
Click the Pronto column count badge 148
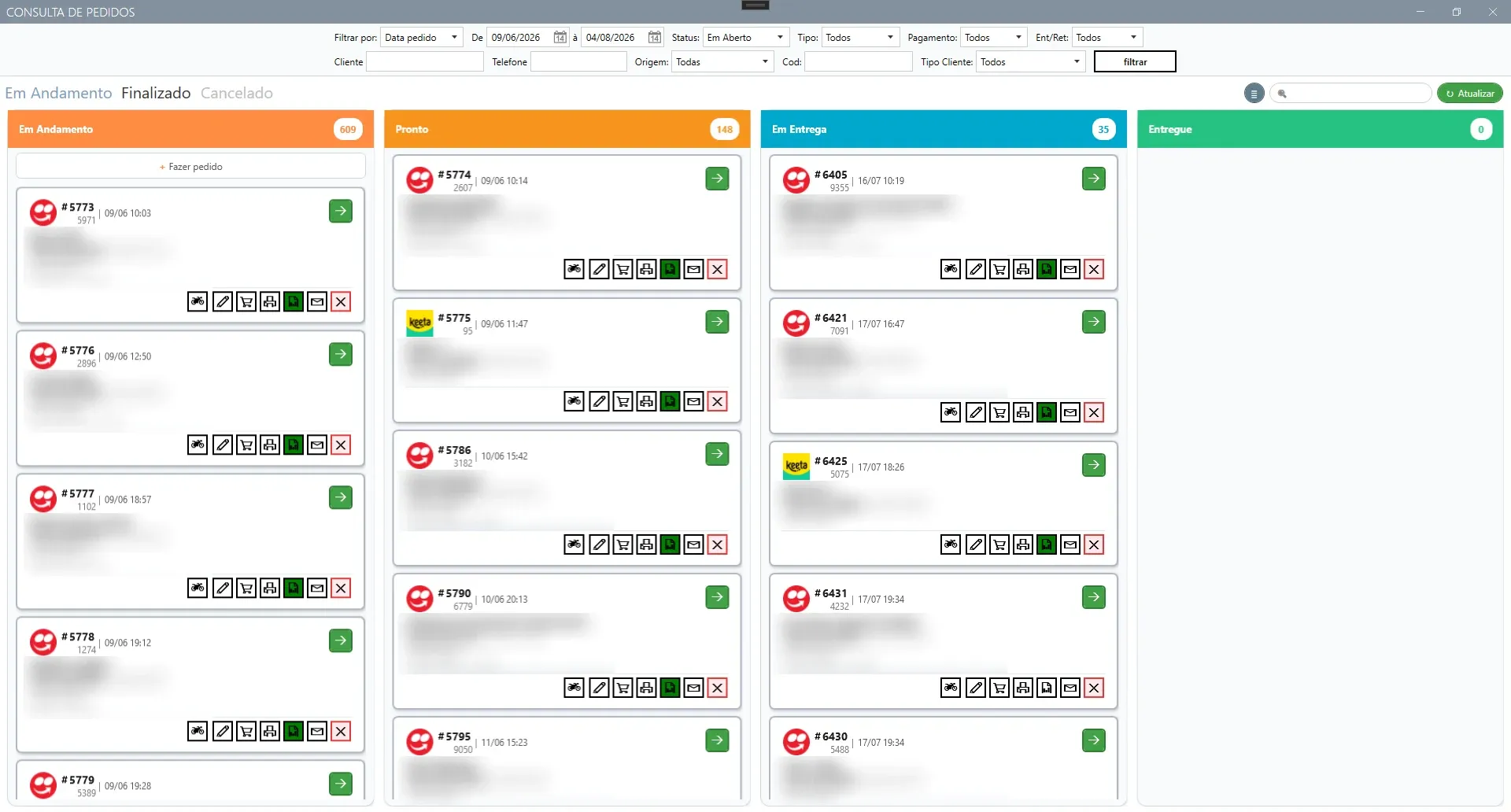(x=725, y=130)
